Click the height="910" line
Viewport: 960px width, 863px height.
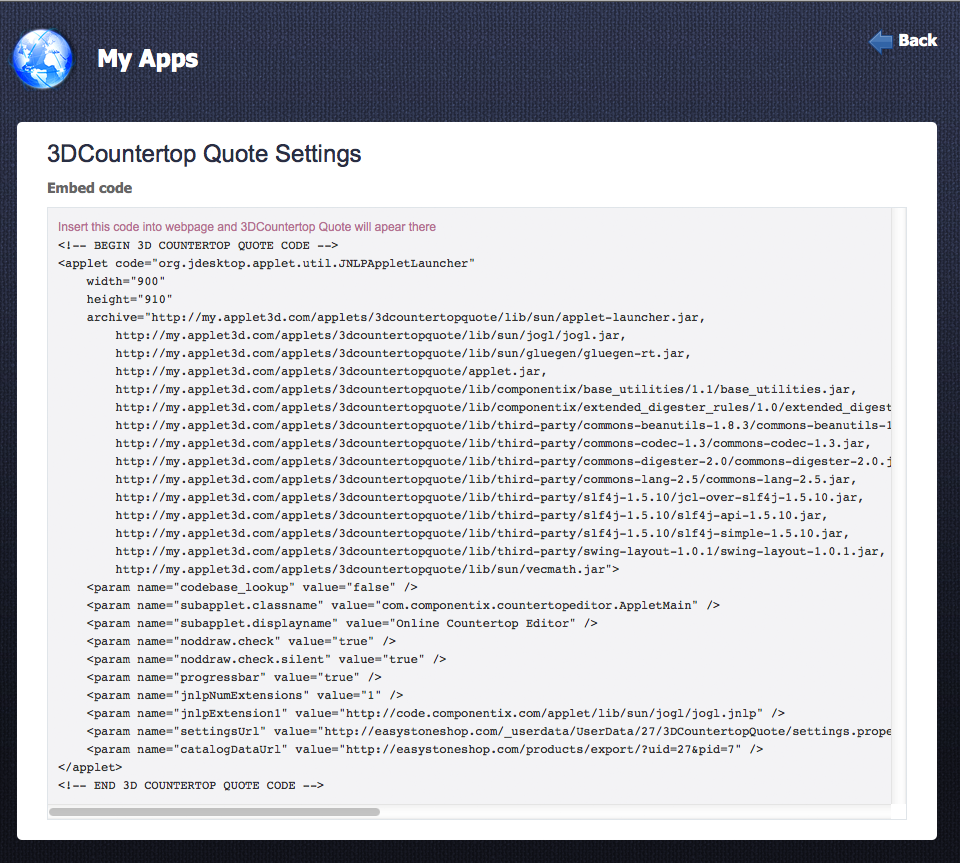[130, 299]
